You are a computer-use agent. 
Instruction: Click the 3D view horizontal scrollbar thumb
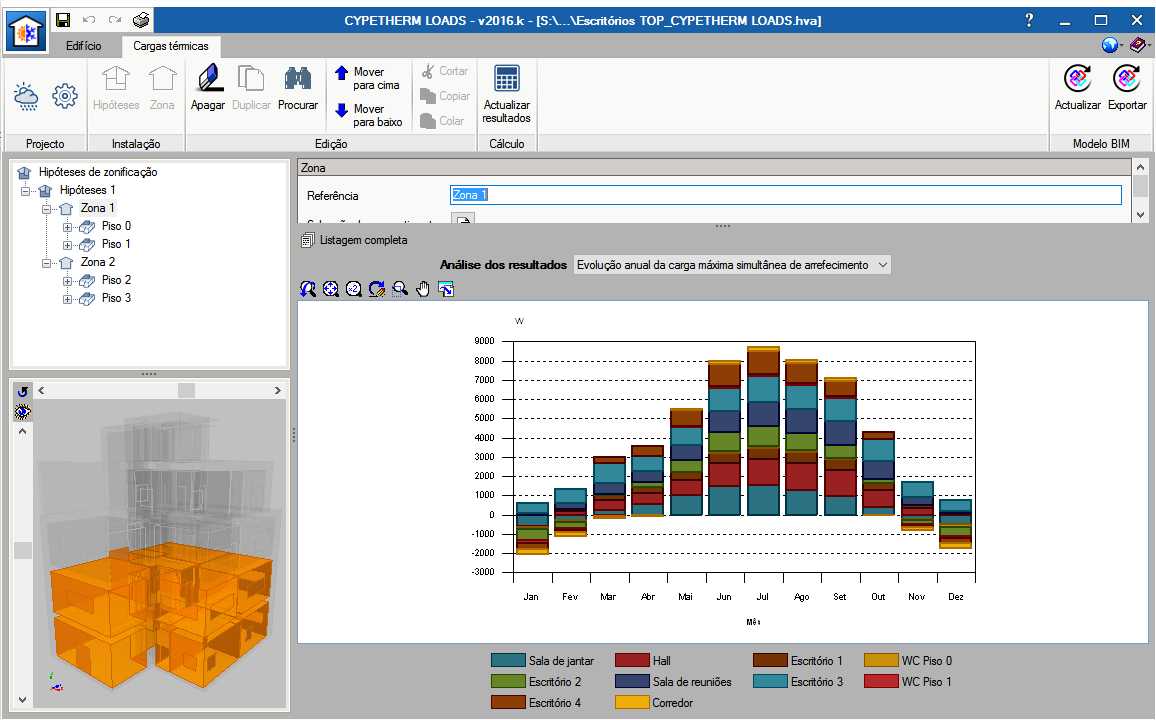(x=187, y=391)
